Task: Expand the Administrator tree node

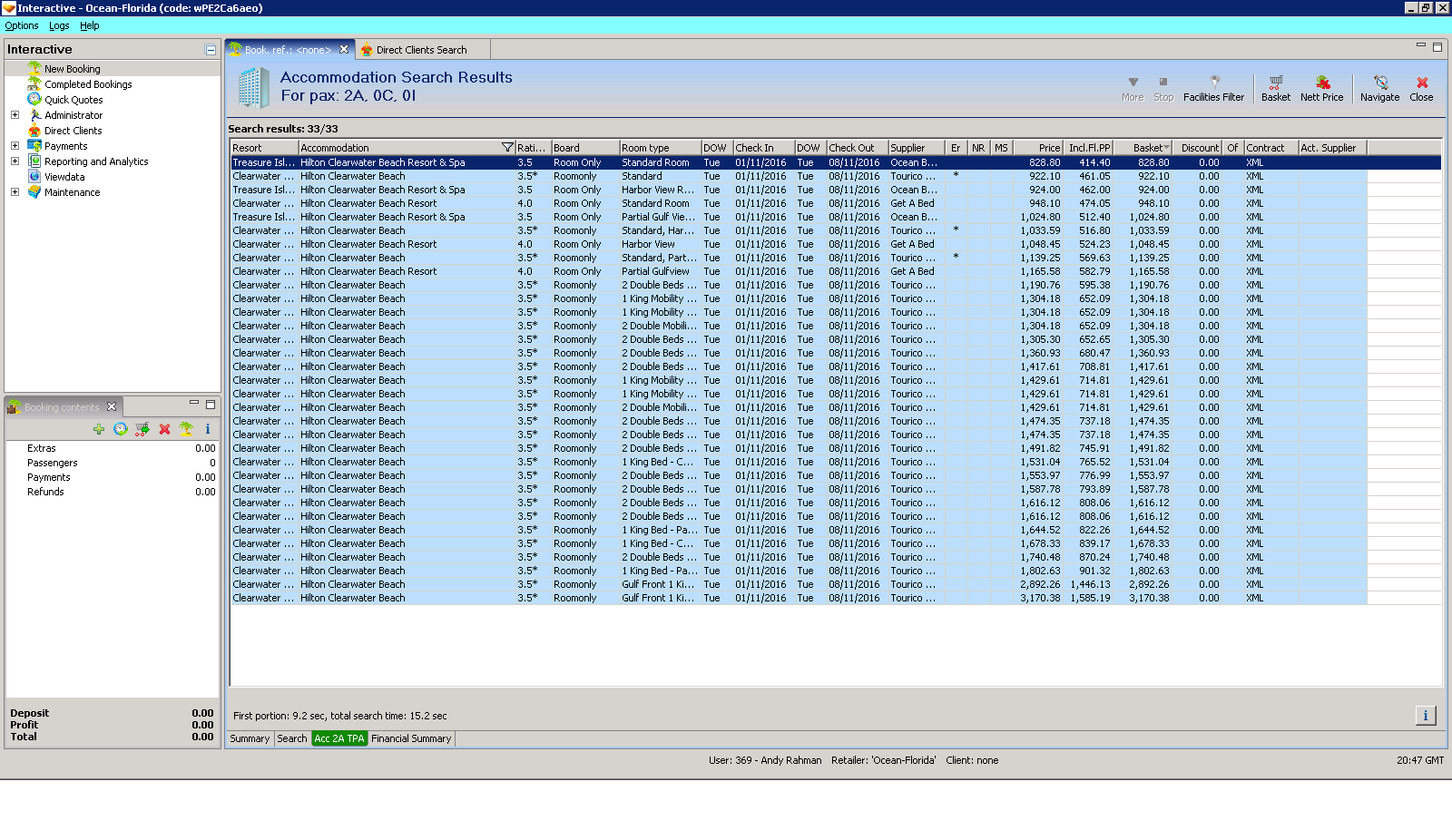Action: pos(15,115)
